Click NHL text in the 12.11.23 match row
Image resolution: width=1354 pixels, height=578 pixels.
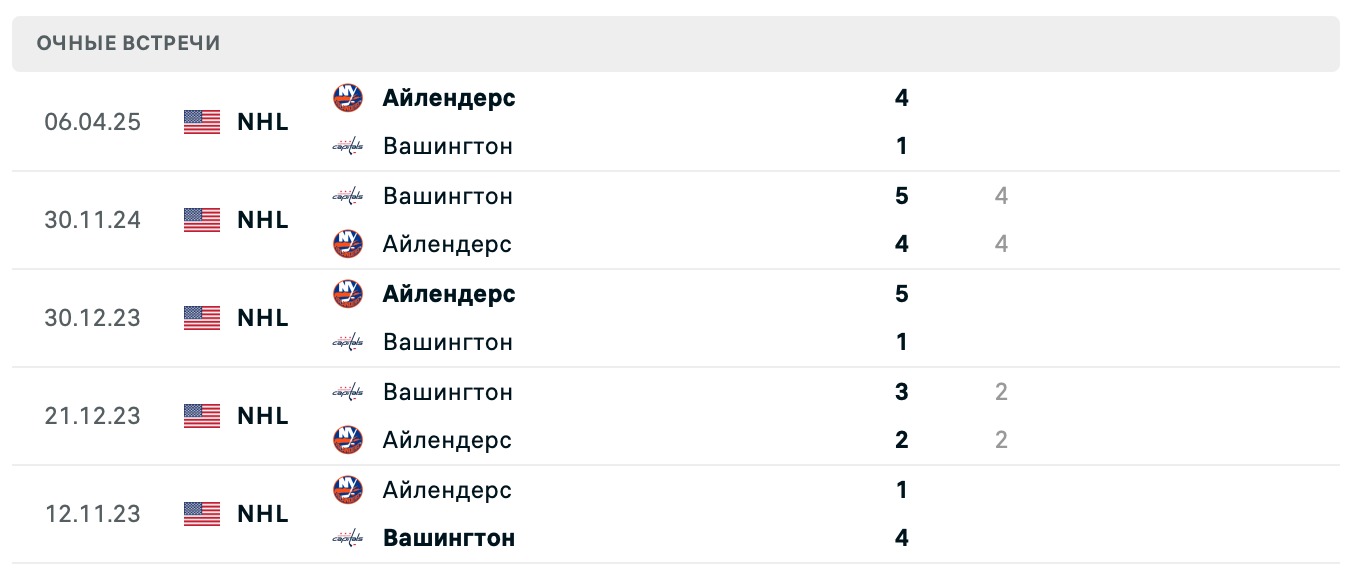pyautogui.click(x=262, y=514)
